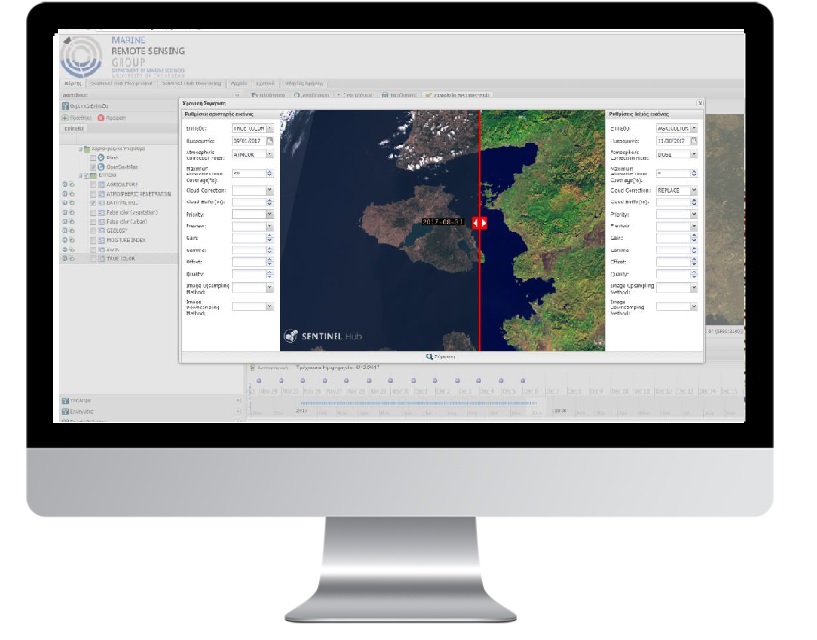Tick the False color (vegetation) checkbox
This screenshot has height=640, width=817.
click(93, 213)
